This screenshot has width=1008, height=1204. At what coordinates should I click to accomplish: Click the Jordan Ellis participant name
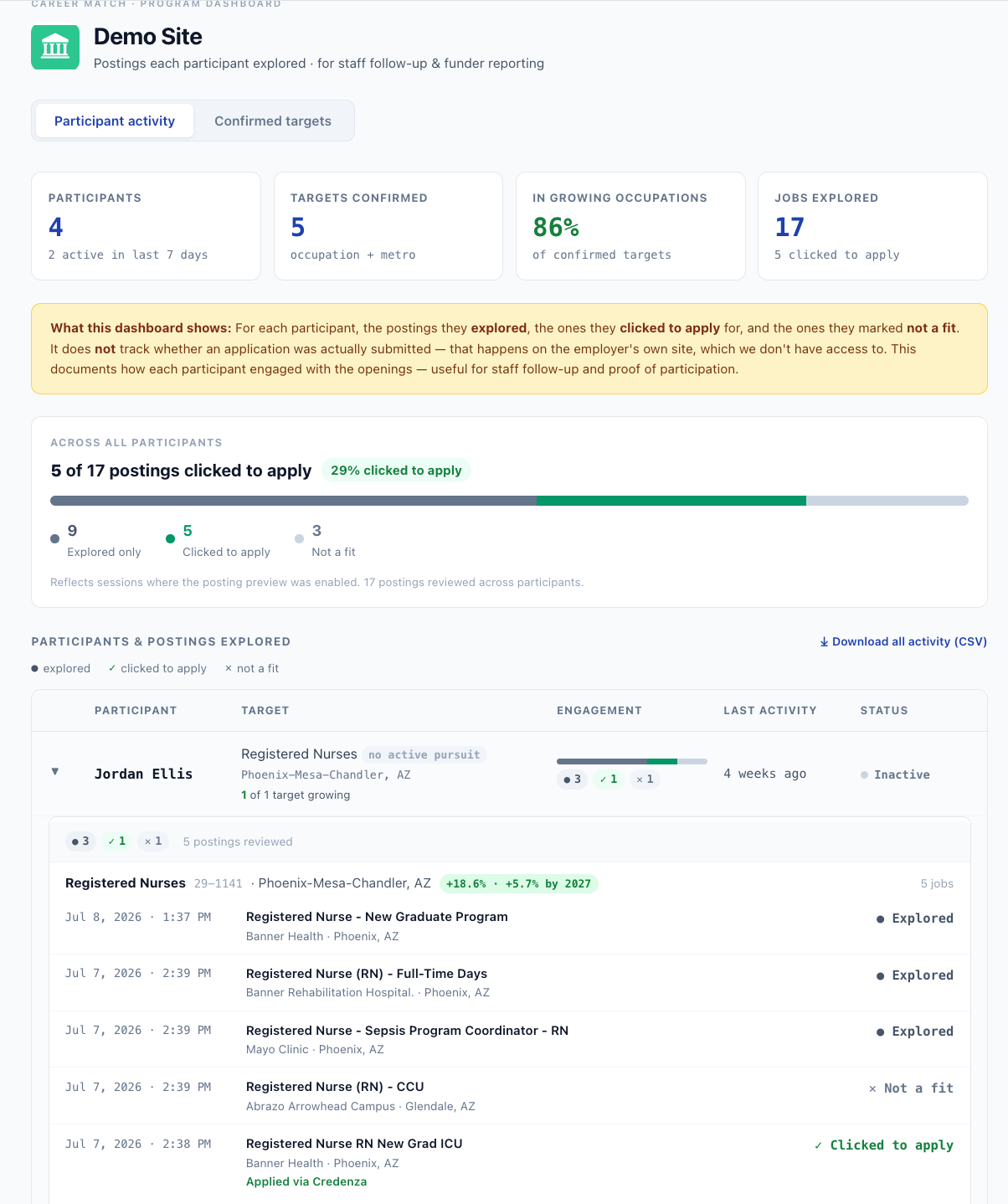[x=143, y=774]
